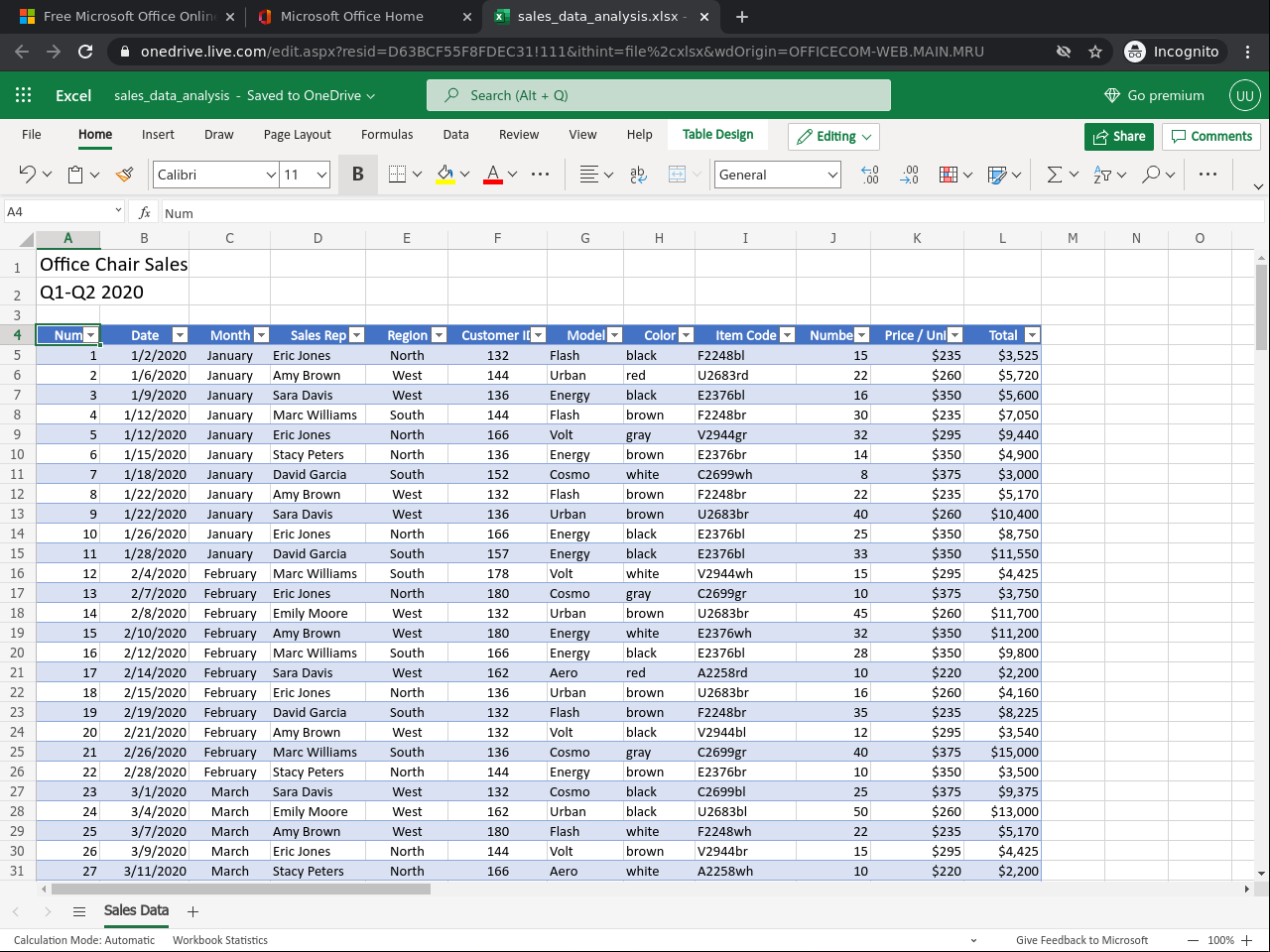
Task: Open the Editing mode dropdown
Action: [833, 137]
